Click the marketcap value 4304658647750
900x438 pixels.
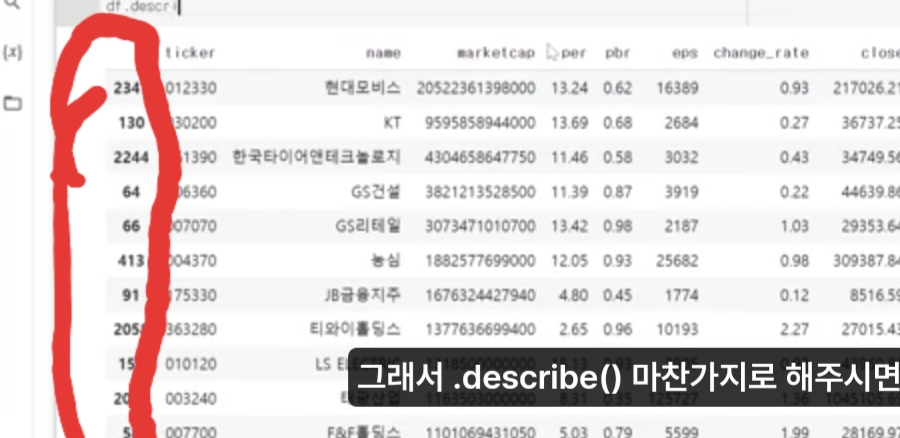(x=480, y=157)
